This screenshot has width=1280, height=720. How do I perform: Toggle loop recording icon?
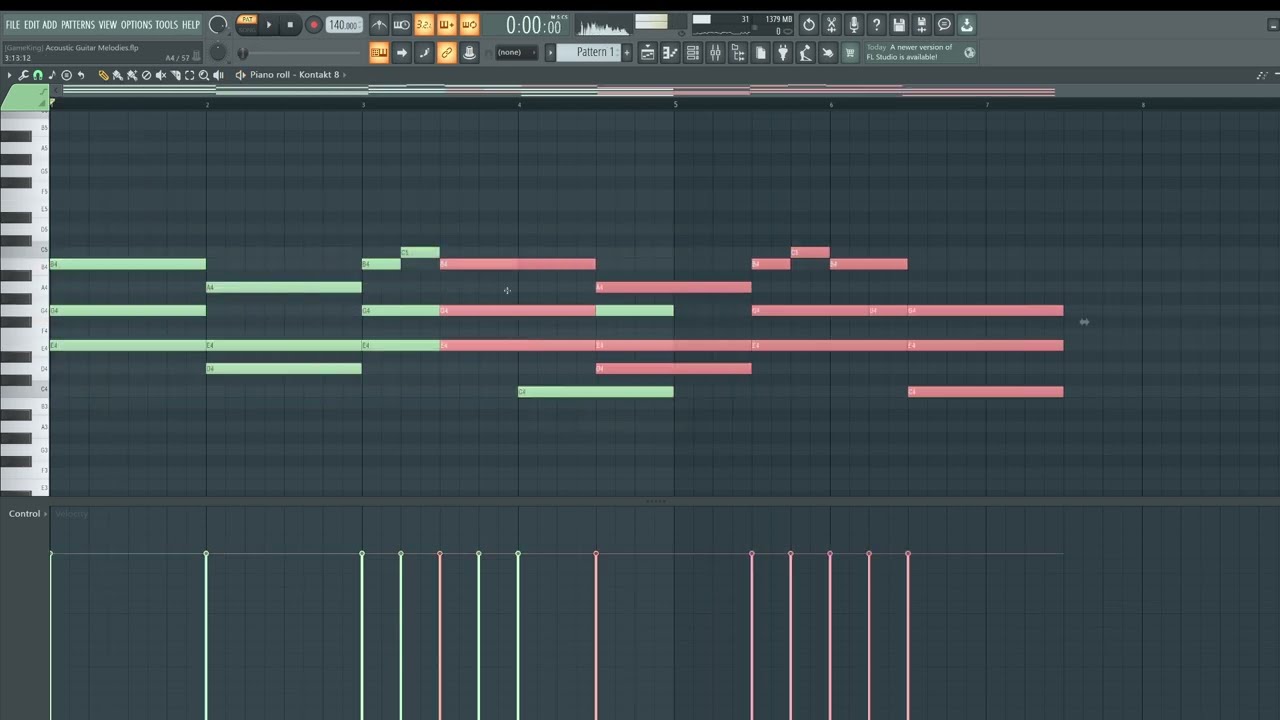469,25
